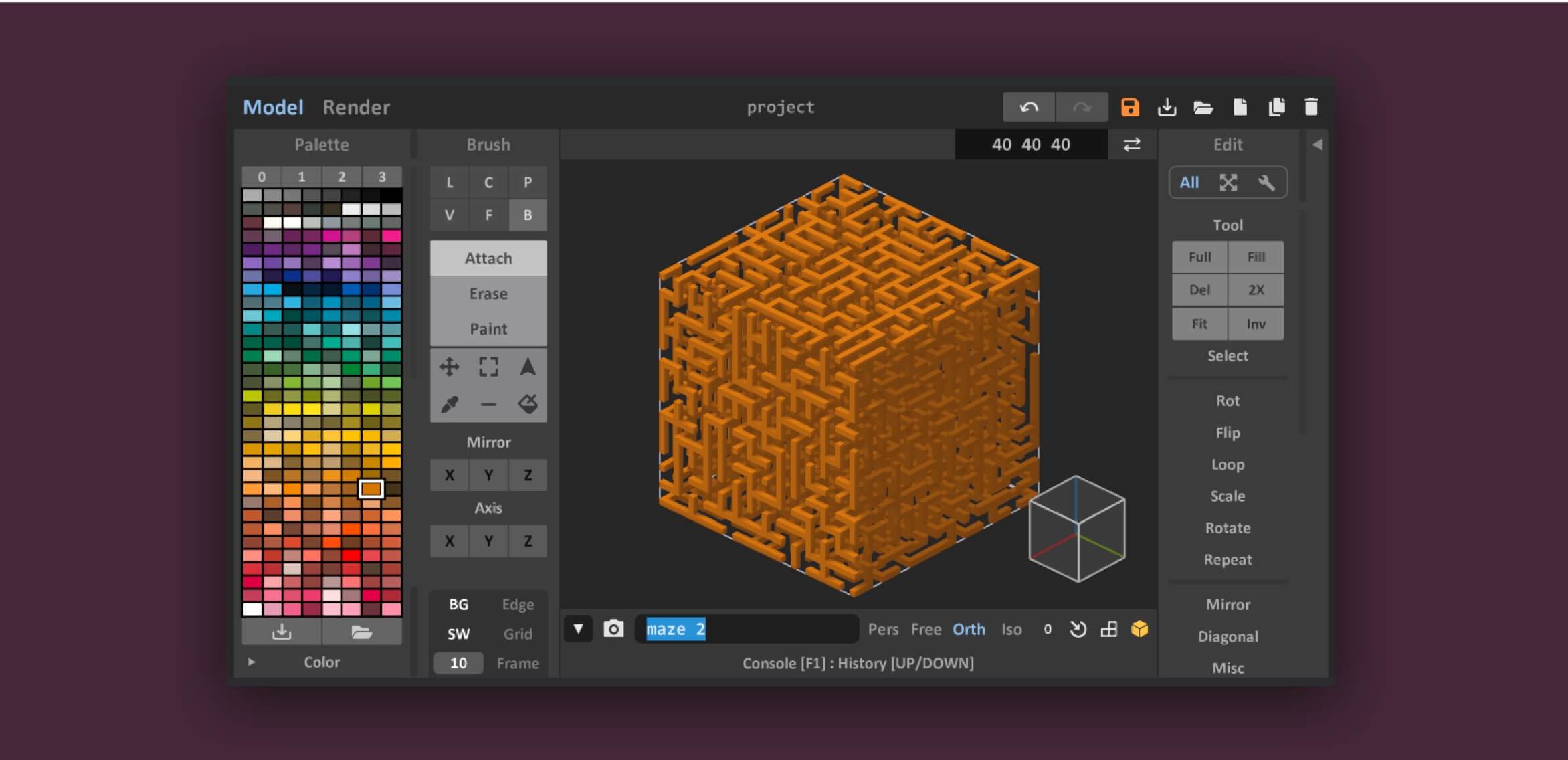The width and height of the screenshot is (1568, 760).
Task: Click the Full tool button
Action: click(1200, 257)
